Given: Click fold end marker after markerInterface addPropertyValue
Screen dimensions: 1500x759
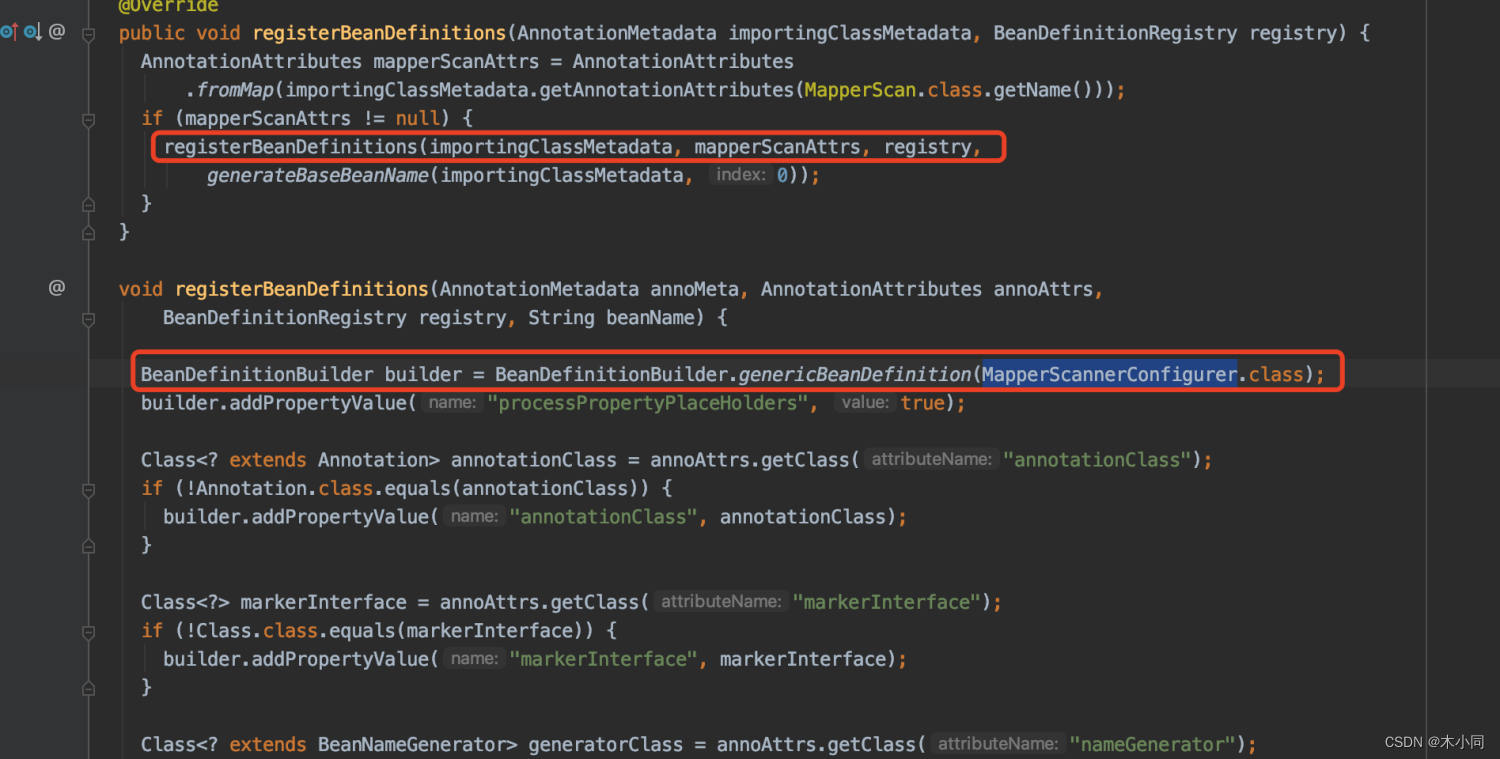Looking at the screenshot, I should click(88, 688).
